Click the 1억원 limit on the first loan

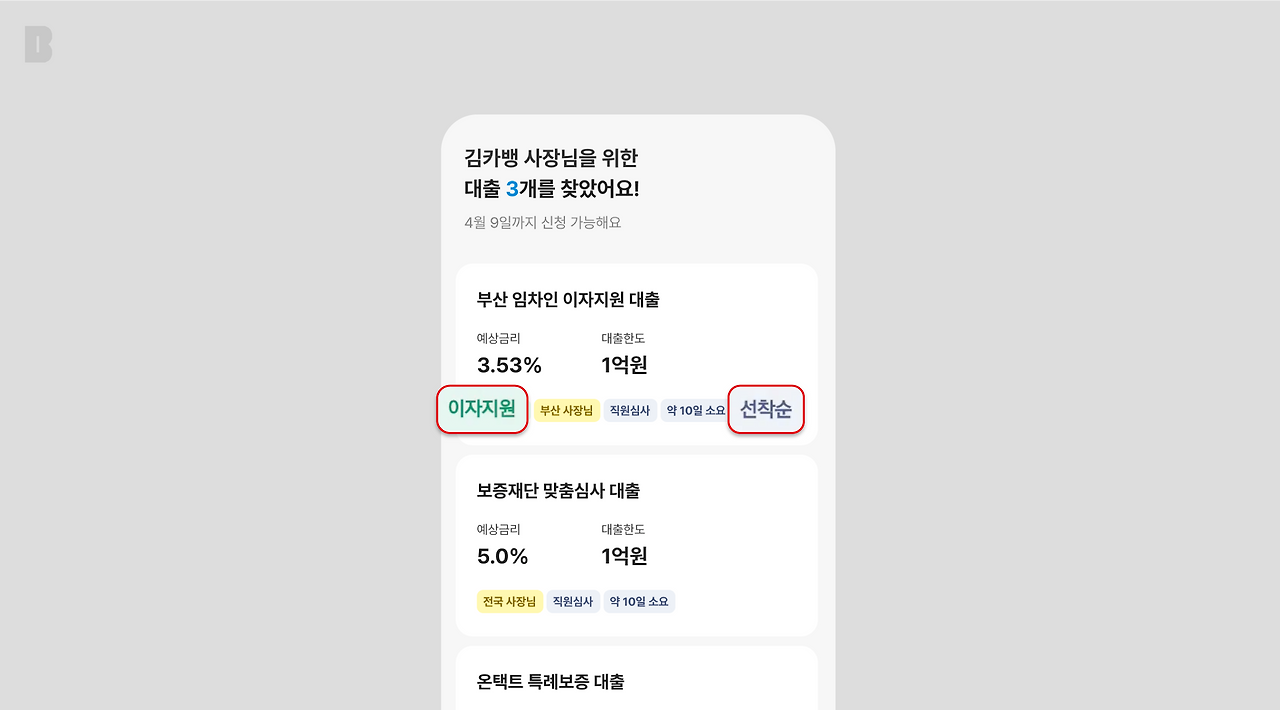tap(623, 364)
